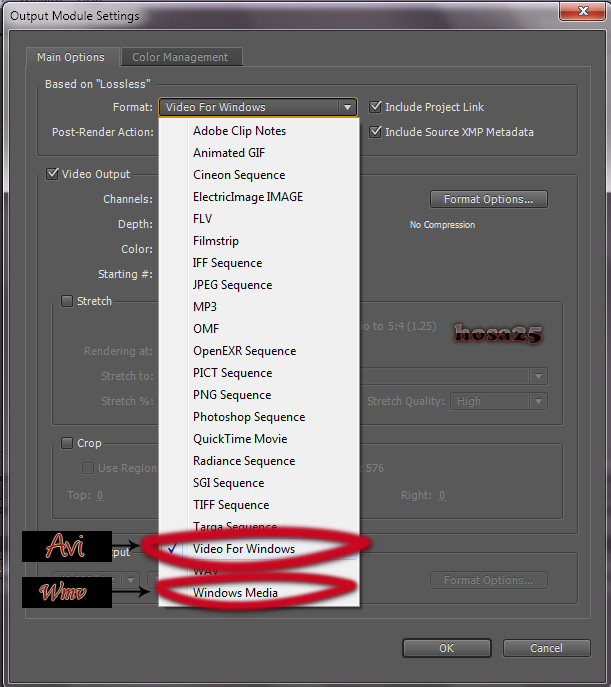611x687 pixels.
Task: Pick Cineon Sequence in the list
Action: pos(259,175)
